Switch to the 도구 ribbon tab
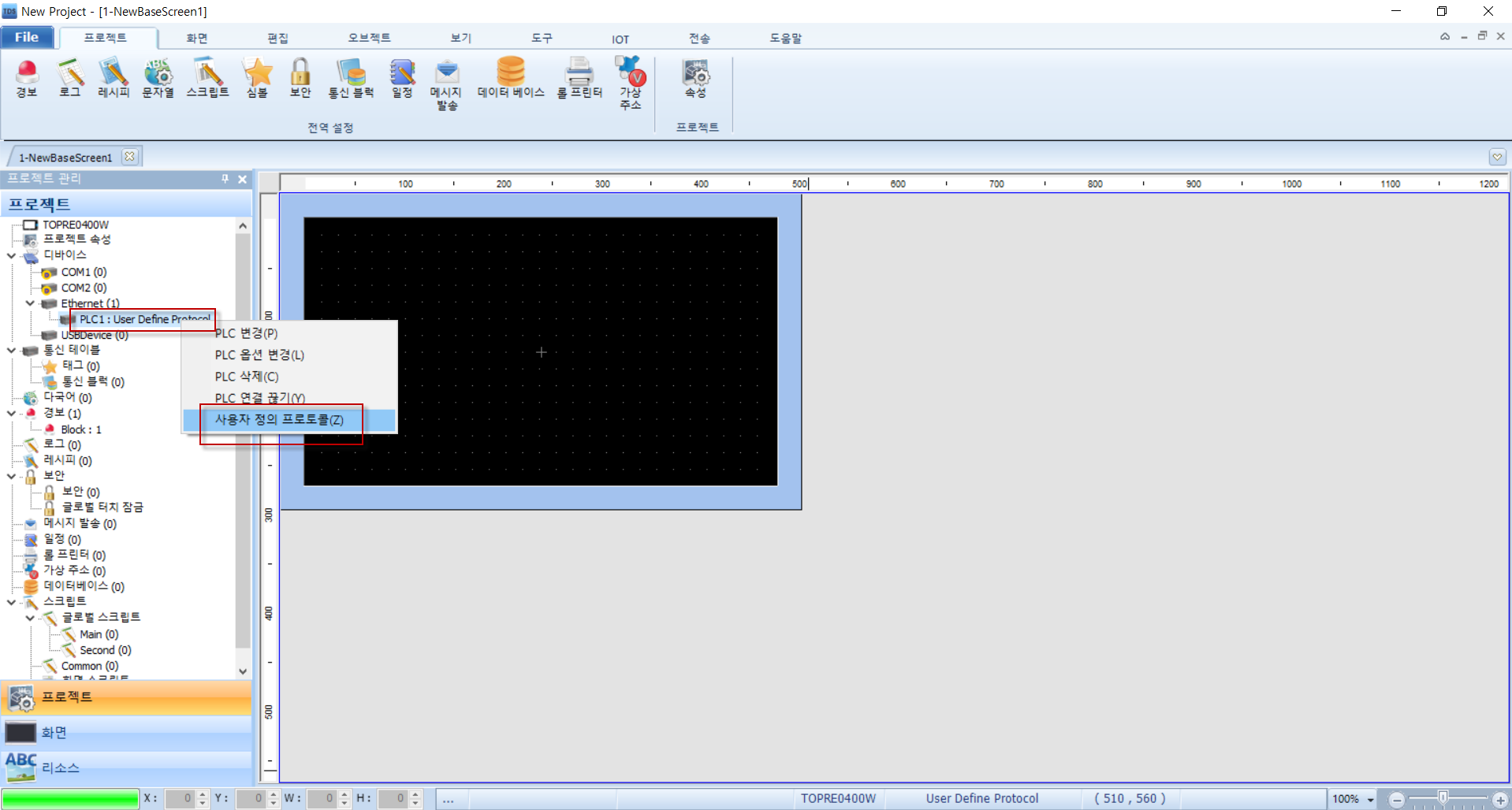Viewport: 1512px width, 810px height. pyautogui.click(x=542, y=38)
